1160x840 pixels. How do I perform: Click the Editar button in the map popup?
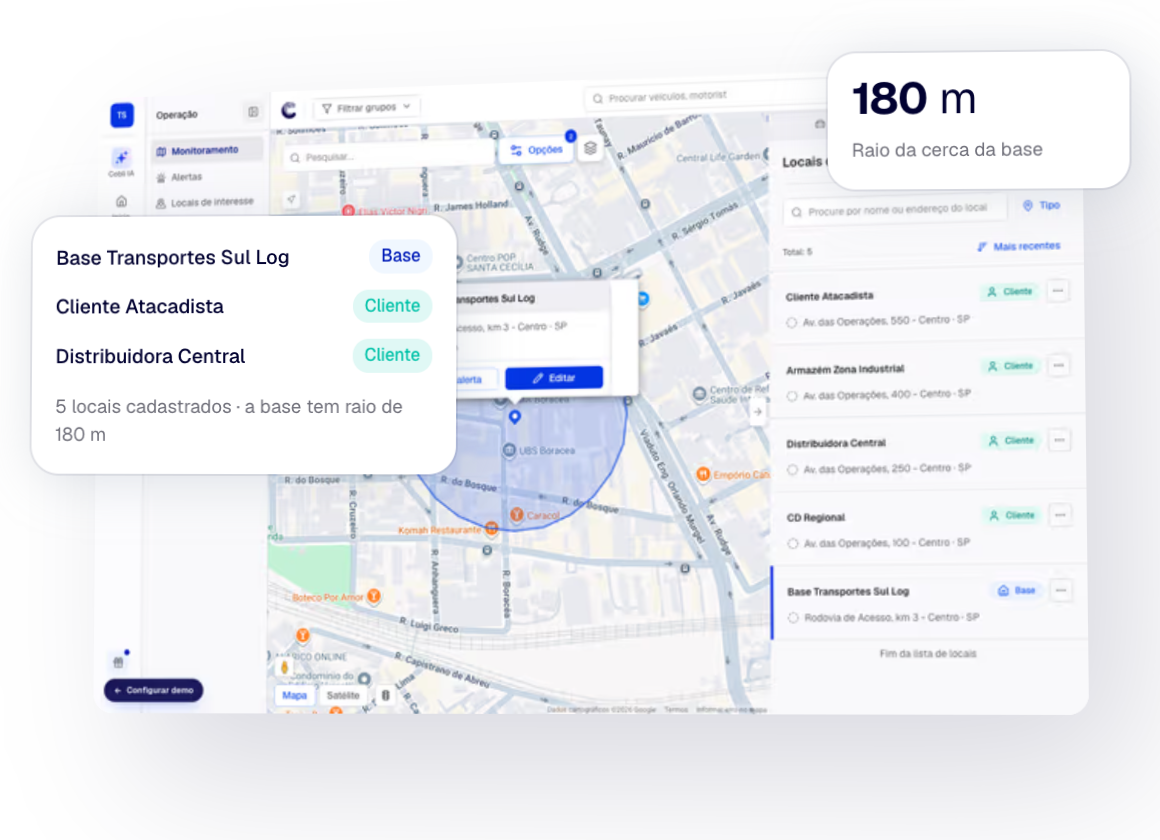(x=553, y=378)
